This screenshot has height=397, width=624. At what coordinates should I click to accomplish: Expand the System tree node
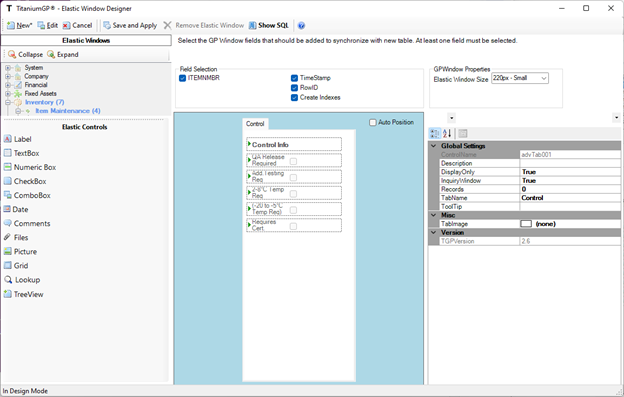[x=8, y=68]
